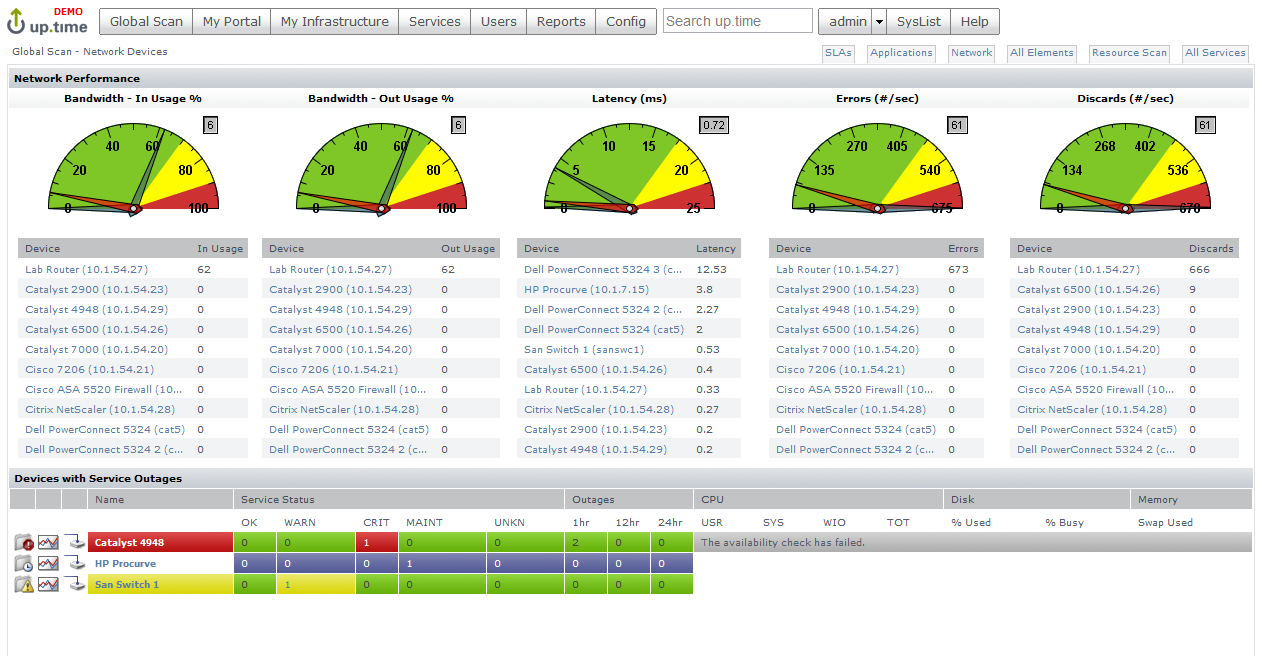The image size is (1262, 656).
Task: Open the admin dropdown arrow
Action: (878, 21)
